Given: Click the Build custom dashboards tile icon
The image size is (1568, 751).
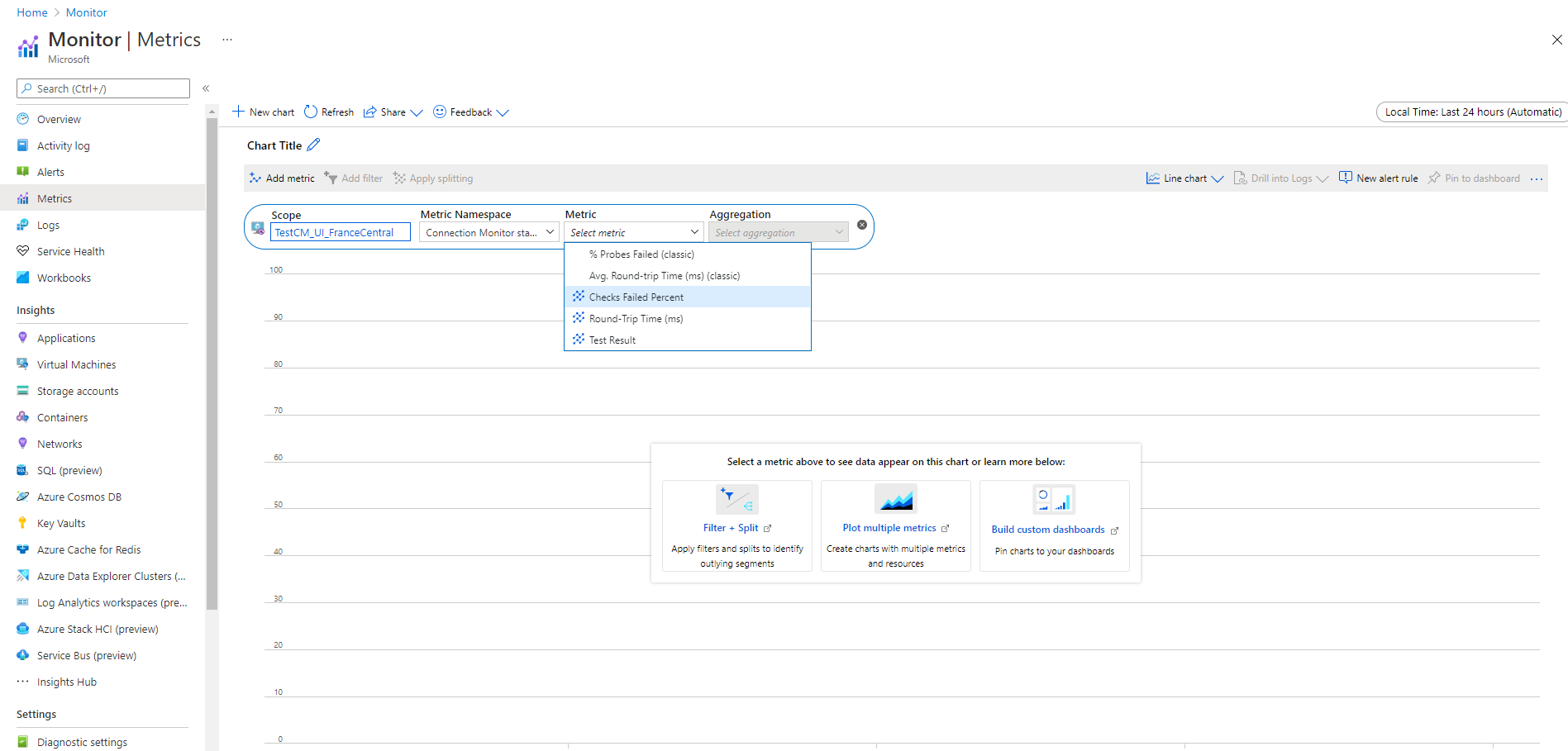Looking at the screenshot, I should [1054, 500].
